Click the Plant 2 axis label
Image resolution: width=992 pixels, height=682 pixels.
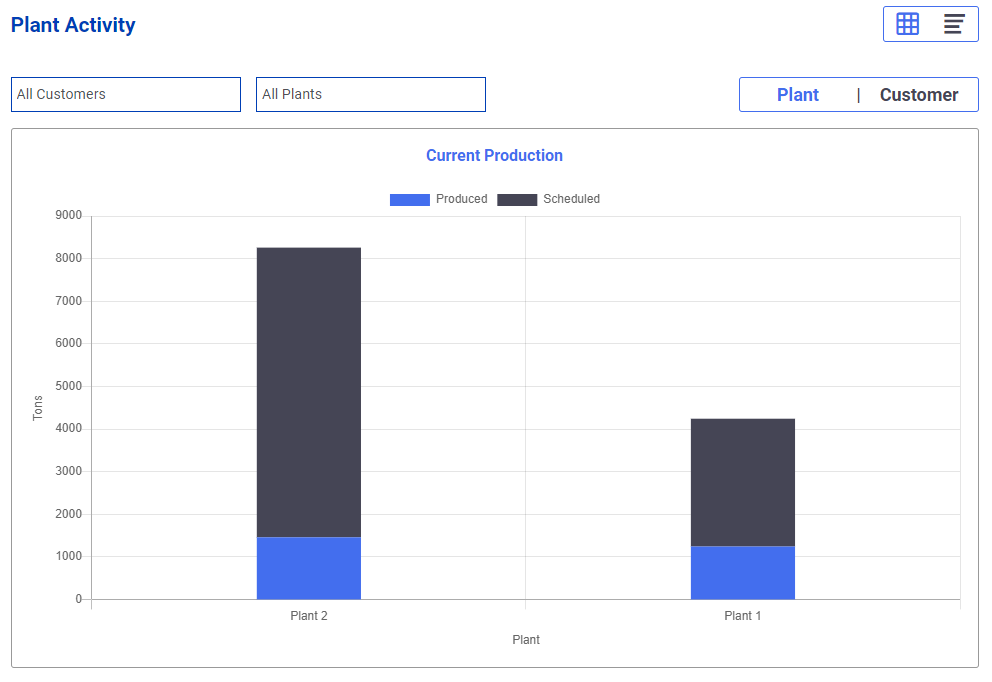(309, 616)
